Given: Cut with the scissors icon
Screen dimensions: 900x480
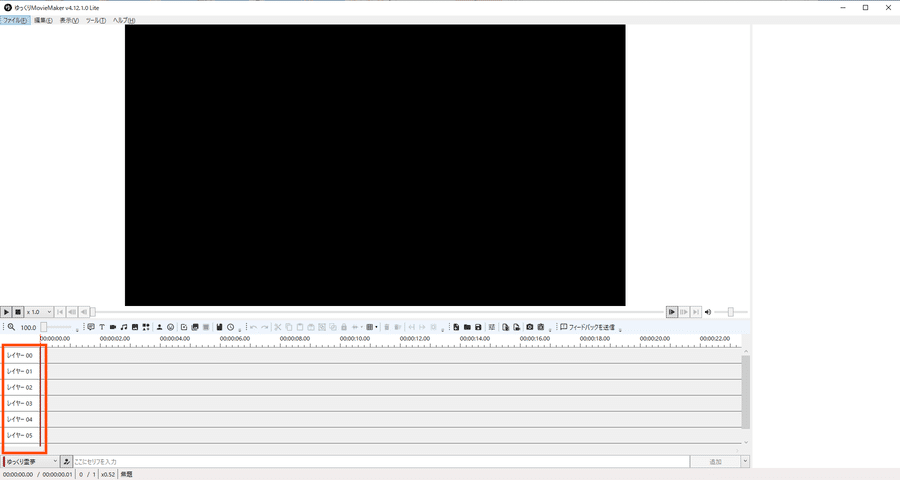Looking at the screenshot, I should [x=278, y=327].
